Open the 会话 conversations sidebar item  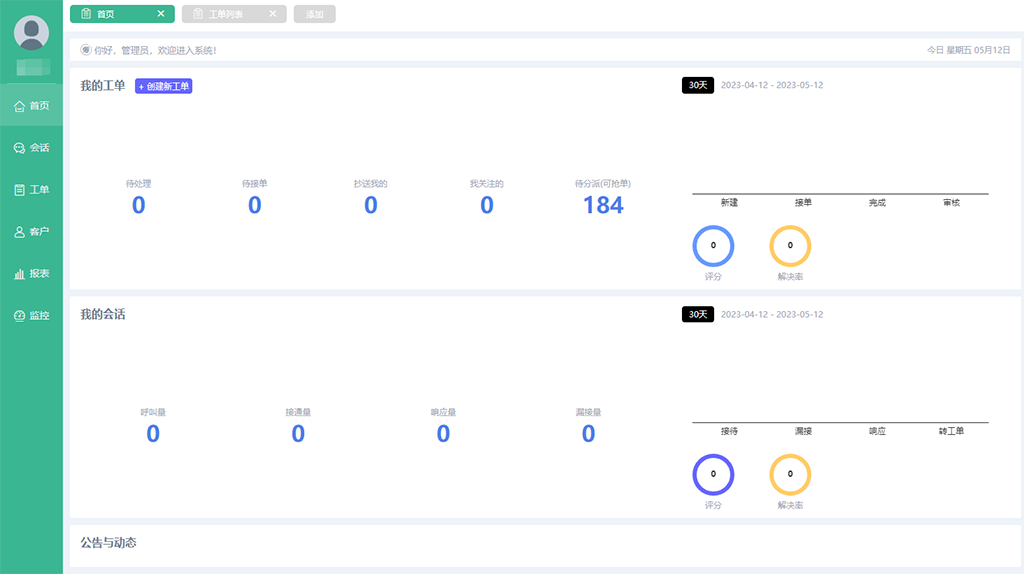tap(31, 148)
